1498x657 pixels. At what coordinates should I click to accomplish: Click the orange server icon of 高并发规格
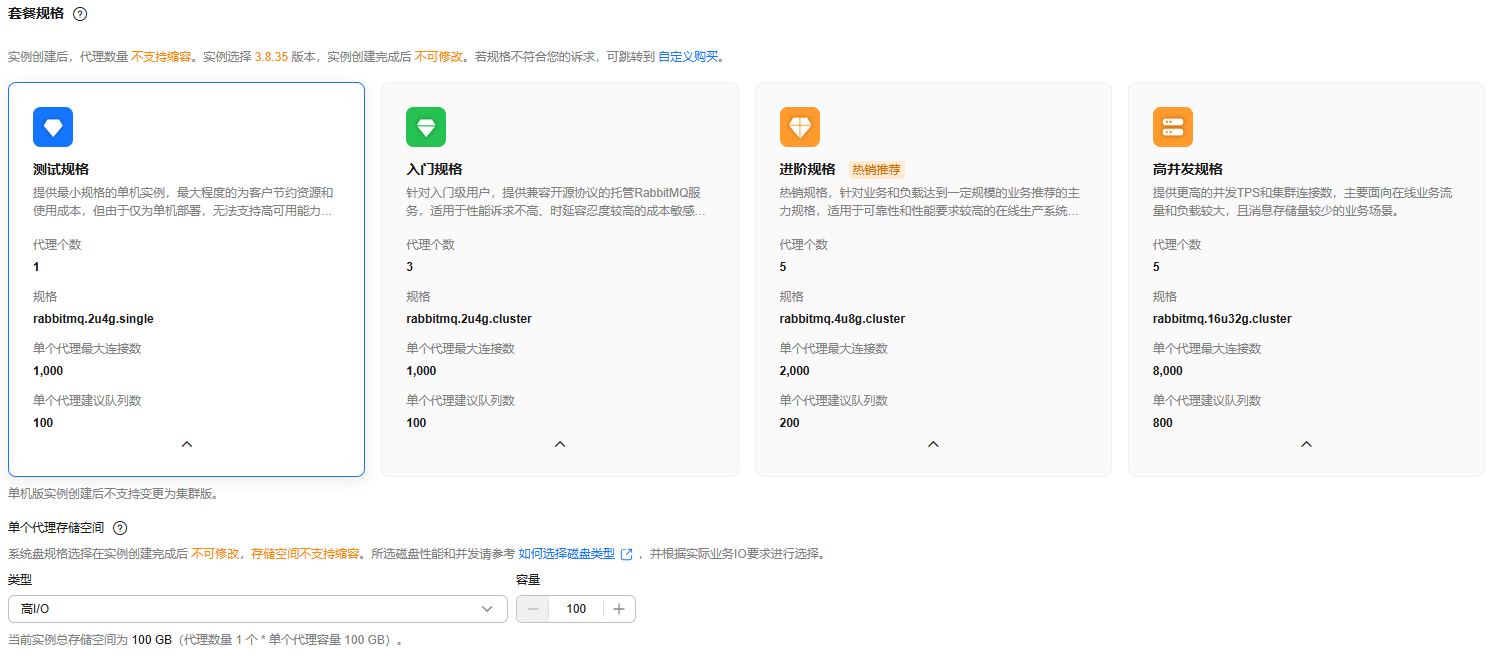pos(1173,127)
